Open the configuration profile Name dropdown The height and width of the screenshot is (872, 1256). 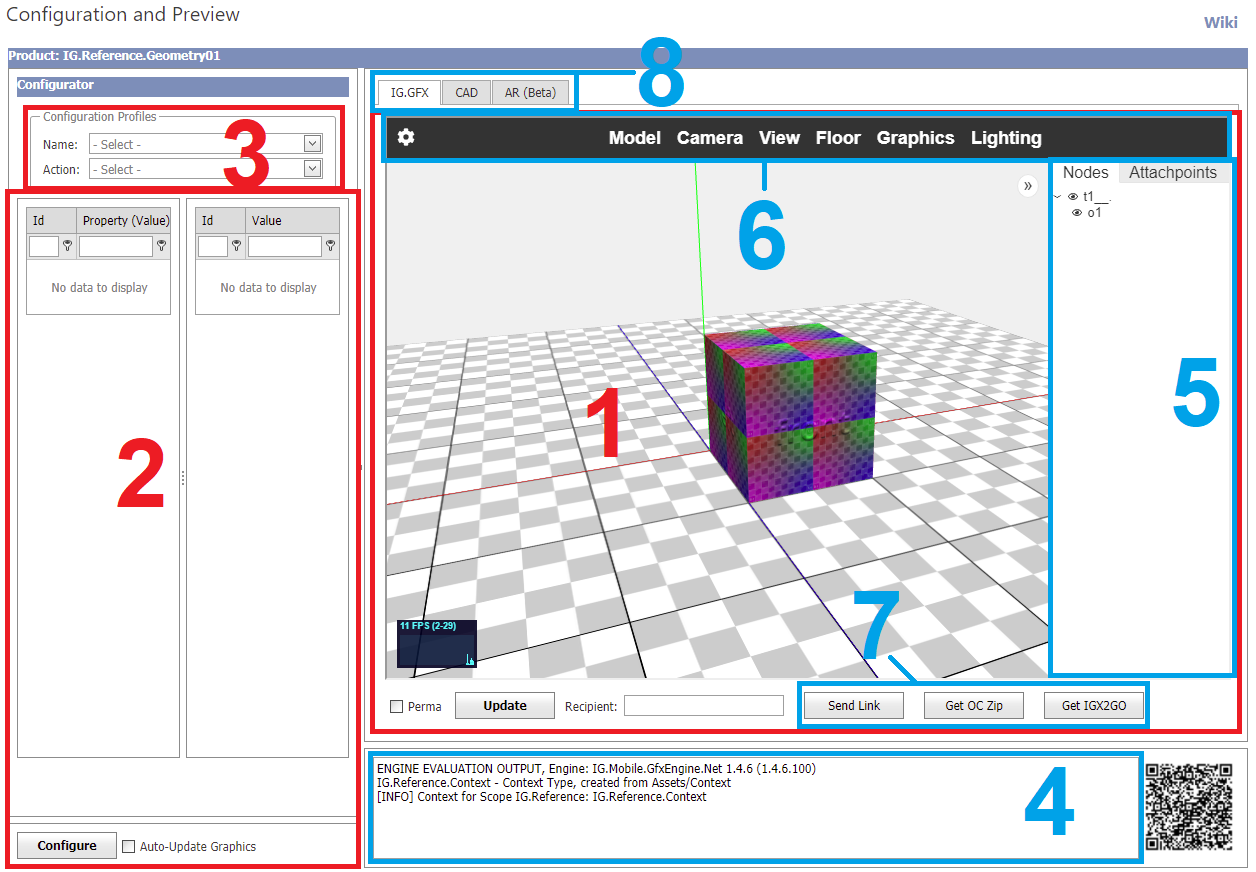pyautogui.click(x=205, y=144)
